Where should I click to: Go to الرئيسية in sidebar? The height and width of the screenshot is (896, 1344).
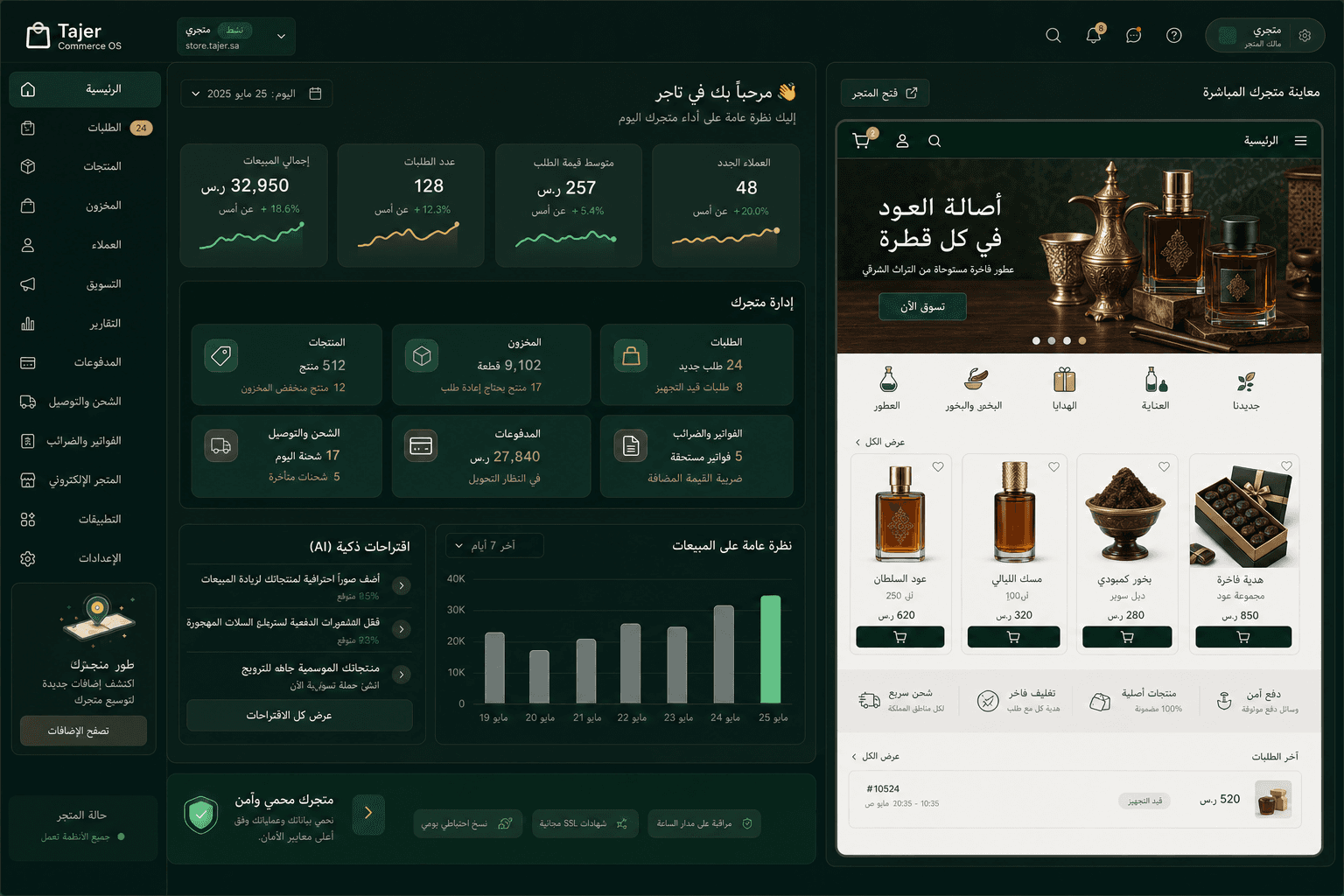click(x=85, y=89)
